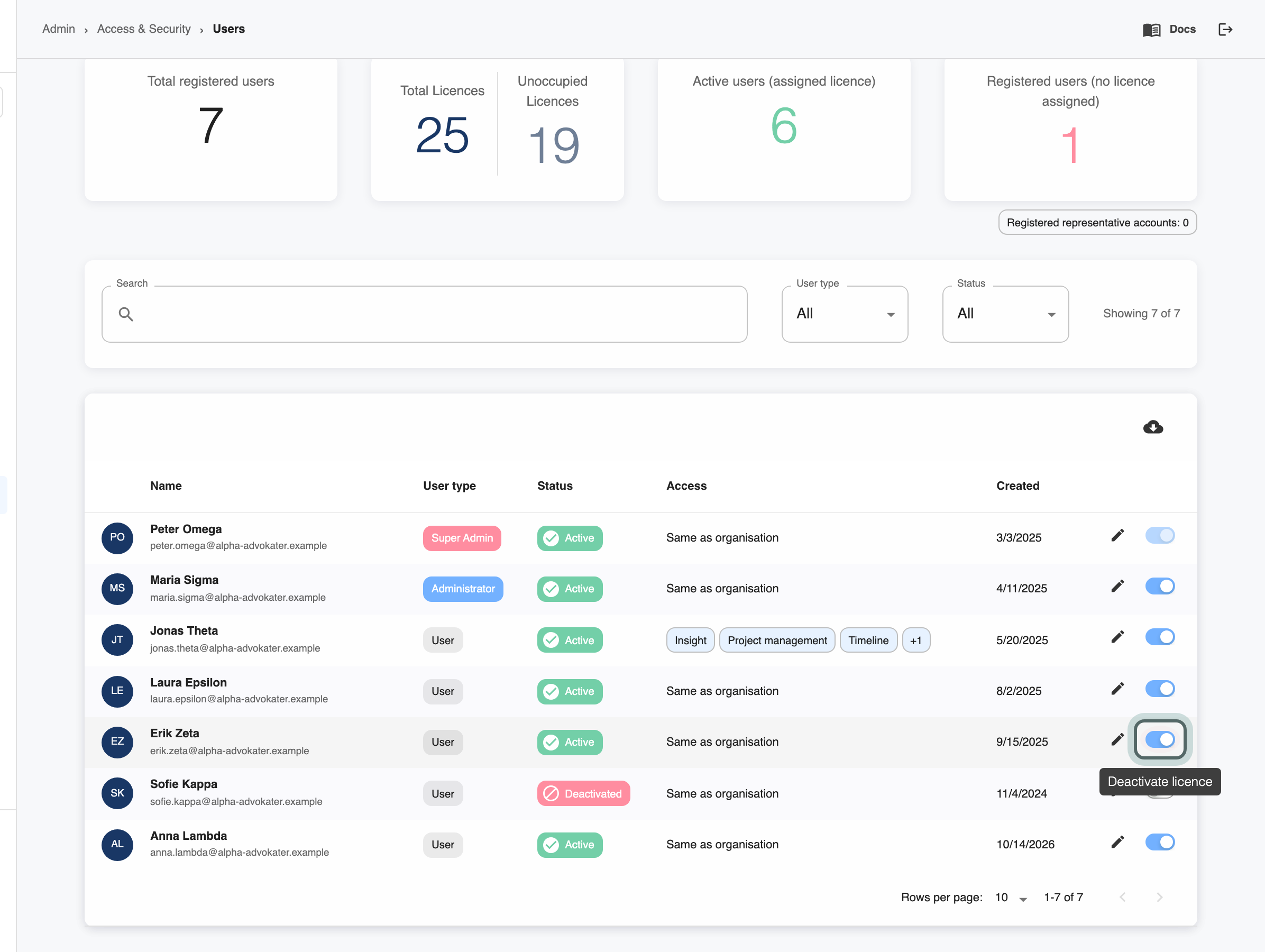
Task: Click the JT avatar for Jonas Theta
Action: pos(117,640)
